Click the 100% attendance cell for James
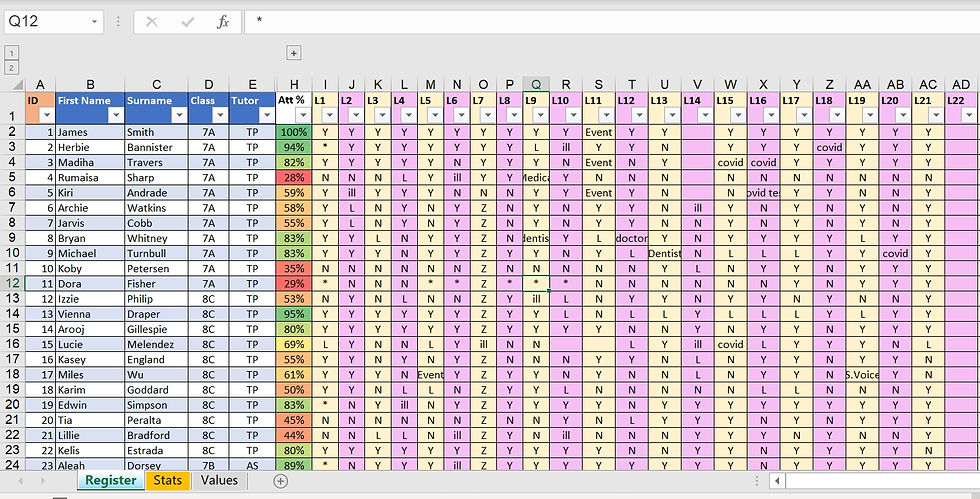The height and width of the screenshot is (499, 980). [294, 132]
